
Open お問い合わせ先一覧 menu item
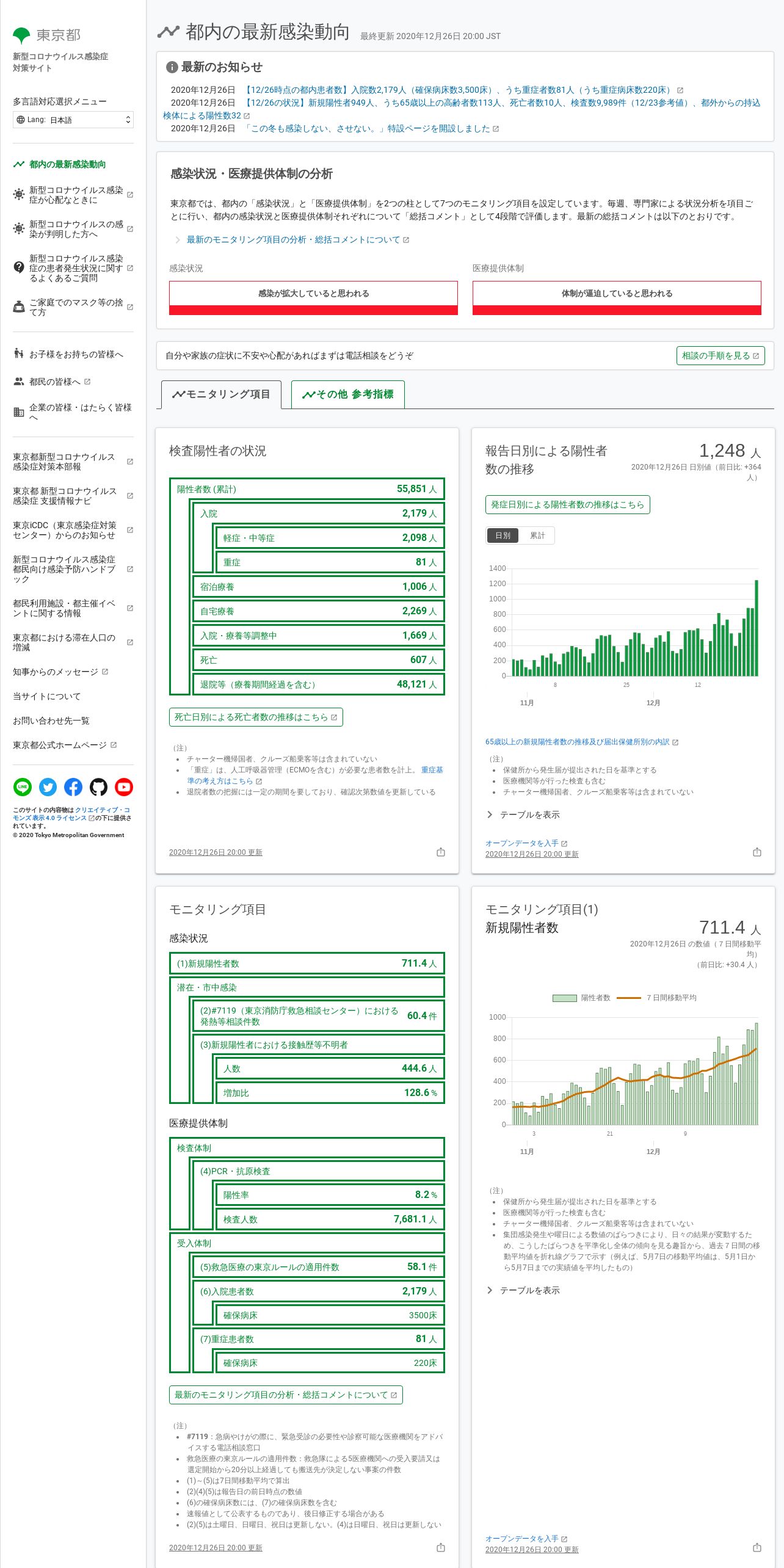coord(51,720)
